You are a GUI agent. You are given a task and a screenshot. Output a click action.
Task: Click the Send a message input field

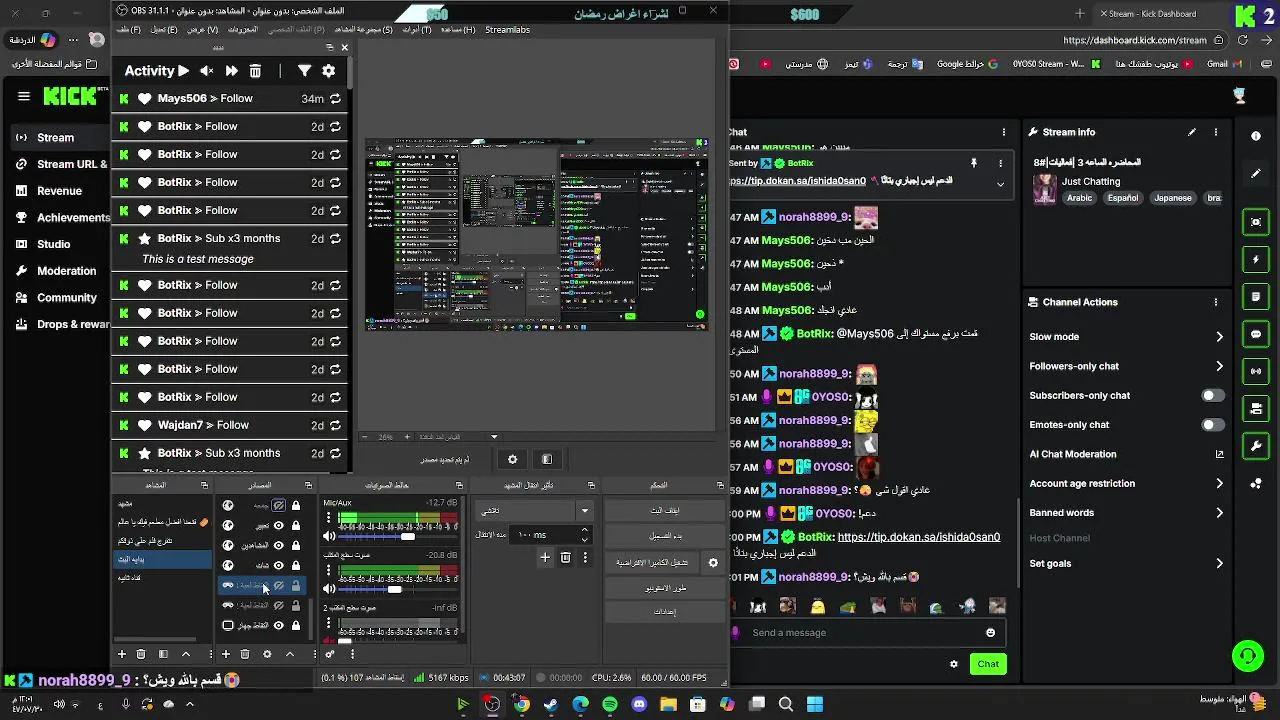(x=866, y=632)
